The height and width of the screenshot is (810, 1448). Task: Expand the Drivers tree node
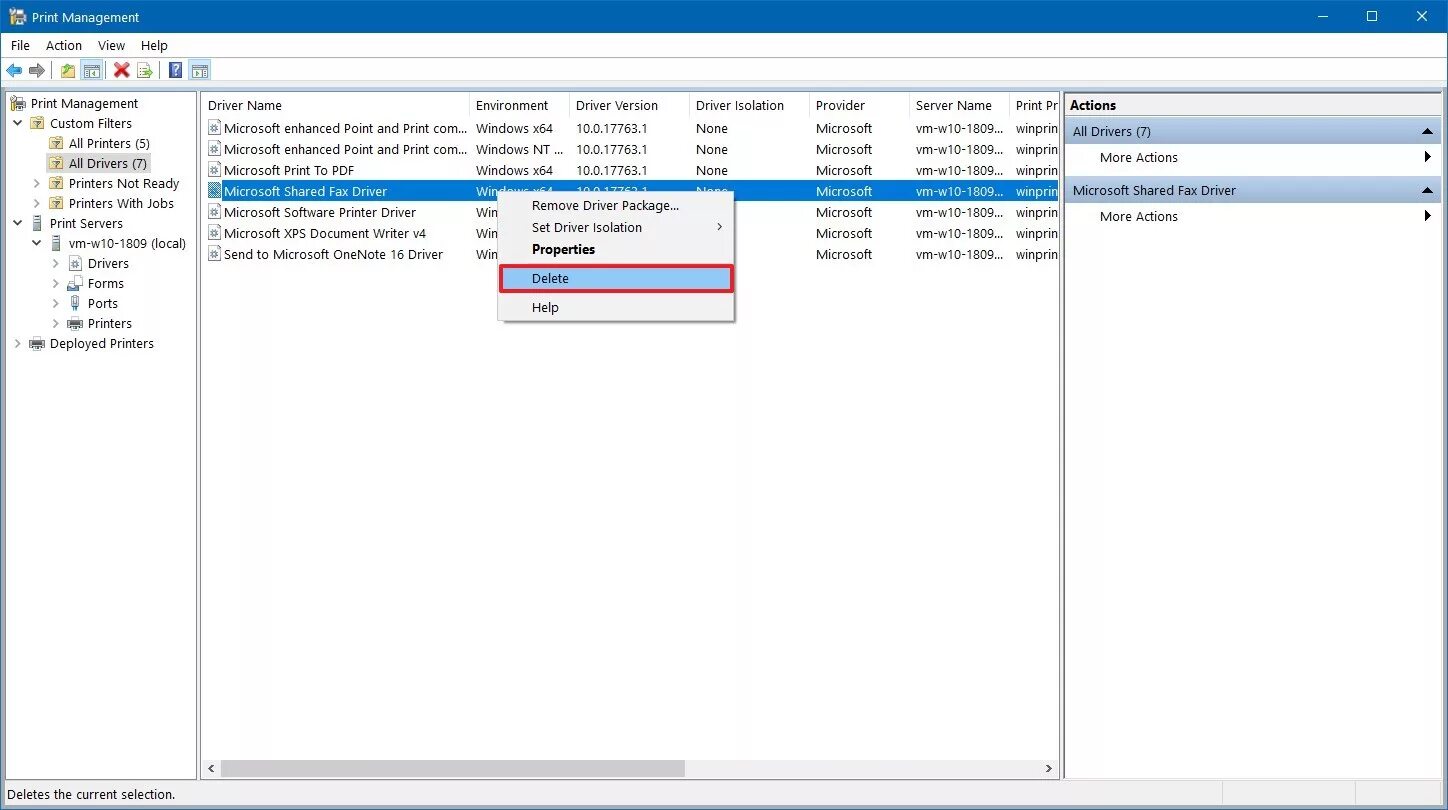(56, 263)
